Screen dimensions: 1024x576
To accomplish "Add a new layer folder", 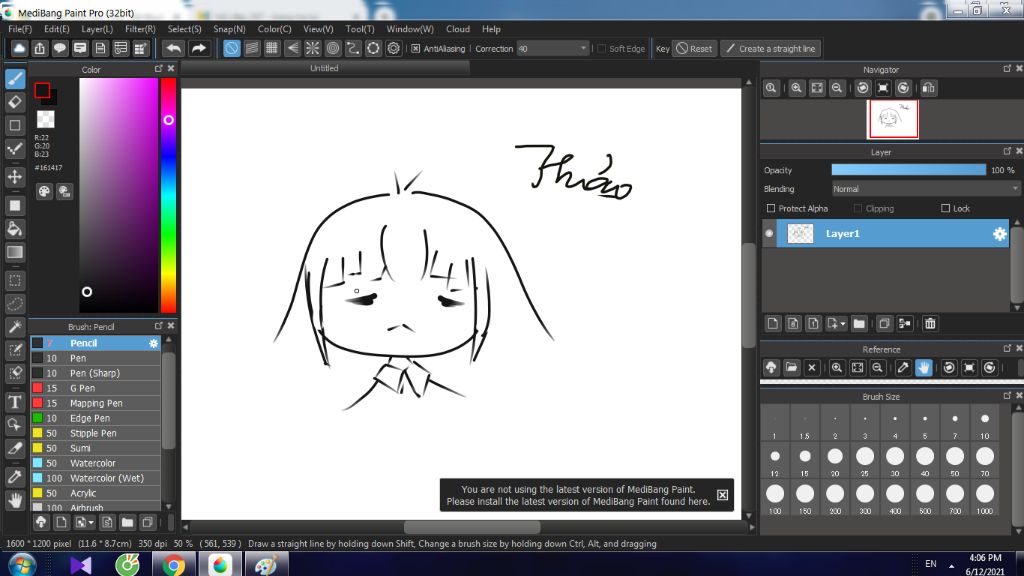I will click(x=859, y=323).
